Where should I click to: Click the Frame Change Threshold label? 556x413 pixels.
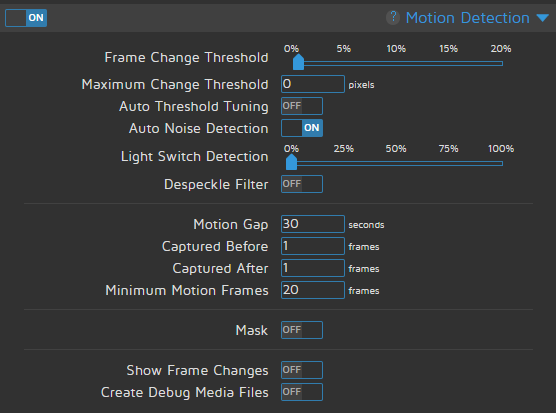[x=186, y=57]
